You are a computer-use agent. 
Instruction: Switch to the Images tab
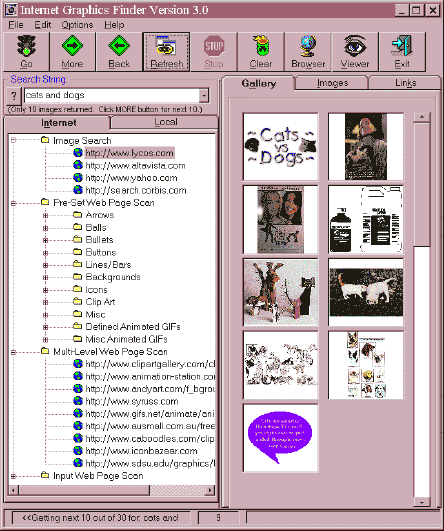coord(332,83)
